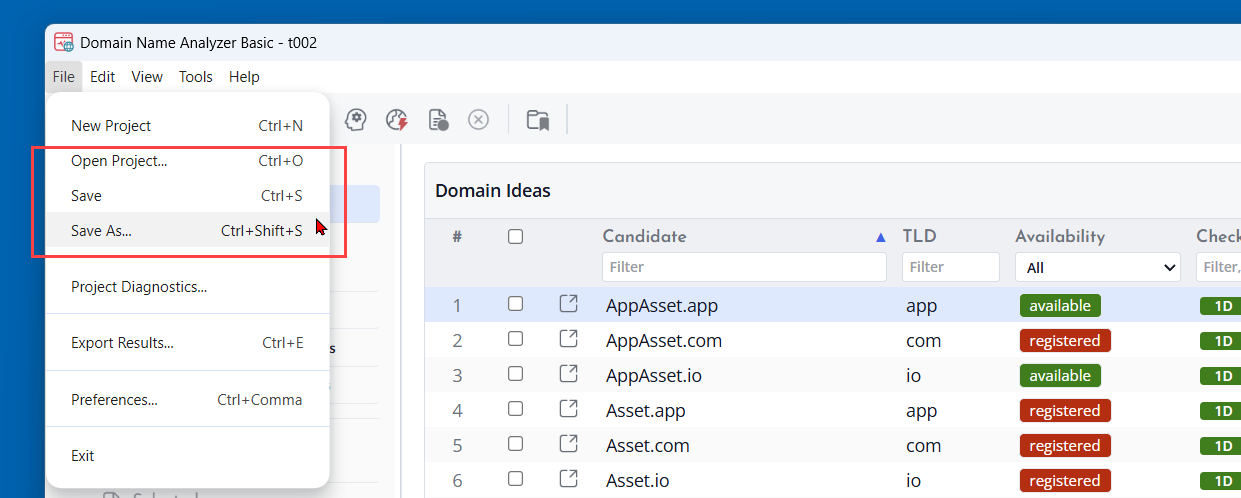Click the available badge for AppAsset.app

pos(1060,305)
